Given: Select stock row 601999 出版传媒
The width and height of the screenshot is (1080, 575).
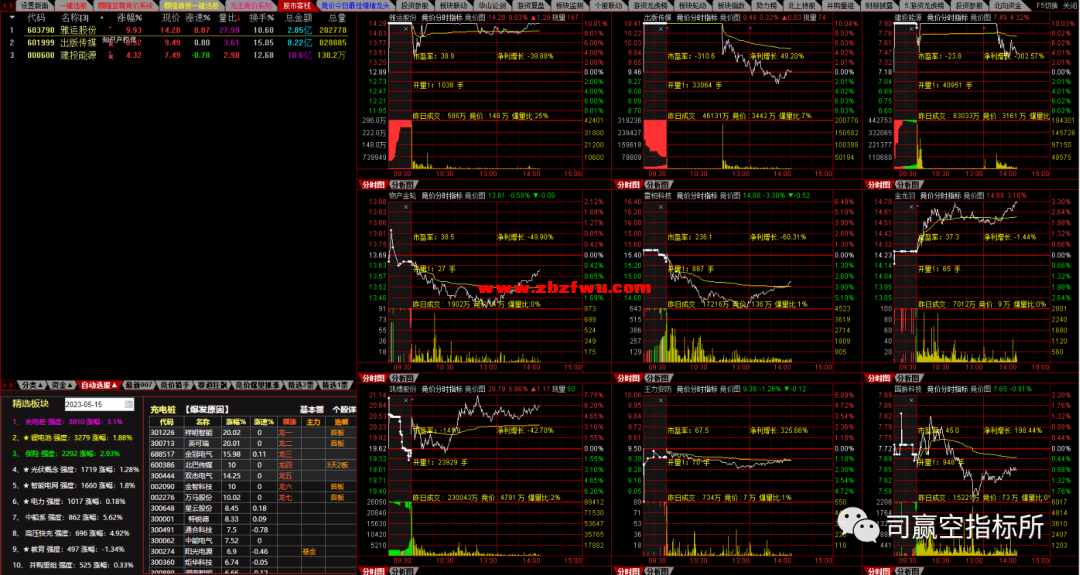Looking at the screenshot, I should pos(178,43).
